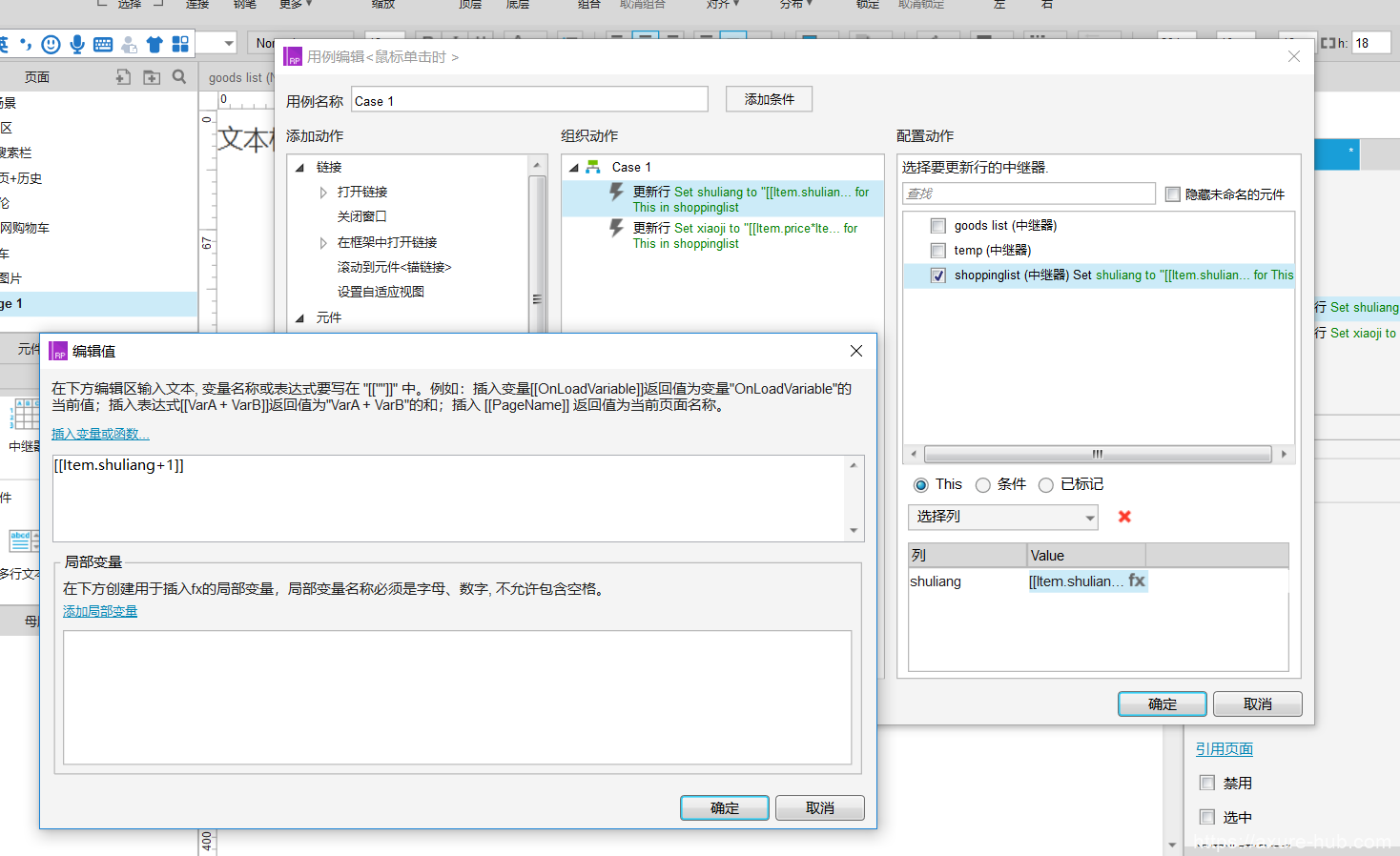
Task: Uncheck the shoppinglist (中继器) checkbox
Action: (938, 275)
